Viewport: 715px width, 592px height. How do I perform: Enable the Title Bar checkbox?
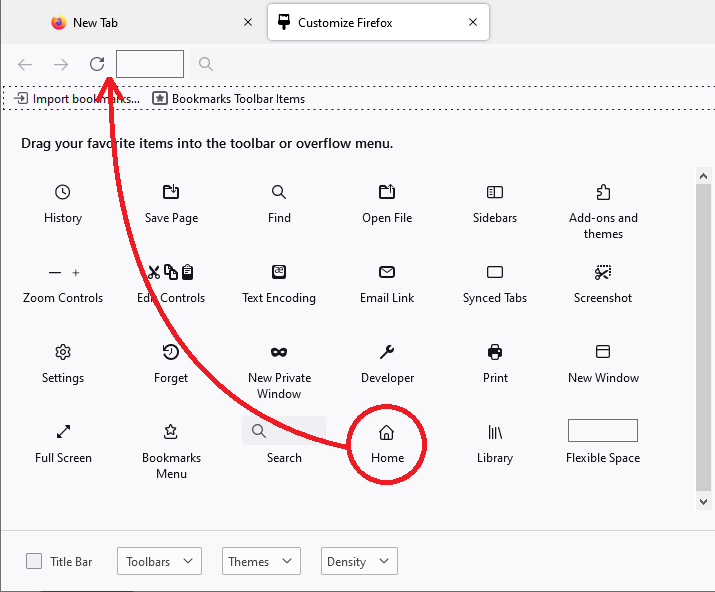(34, 561)
